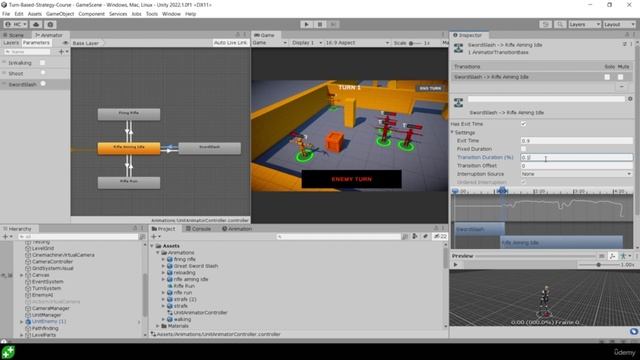The image size is (640, 360).
Task: Click the Project panel lock icon
Action: [436, 229]
